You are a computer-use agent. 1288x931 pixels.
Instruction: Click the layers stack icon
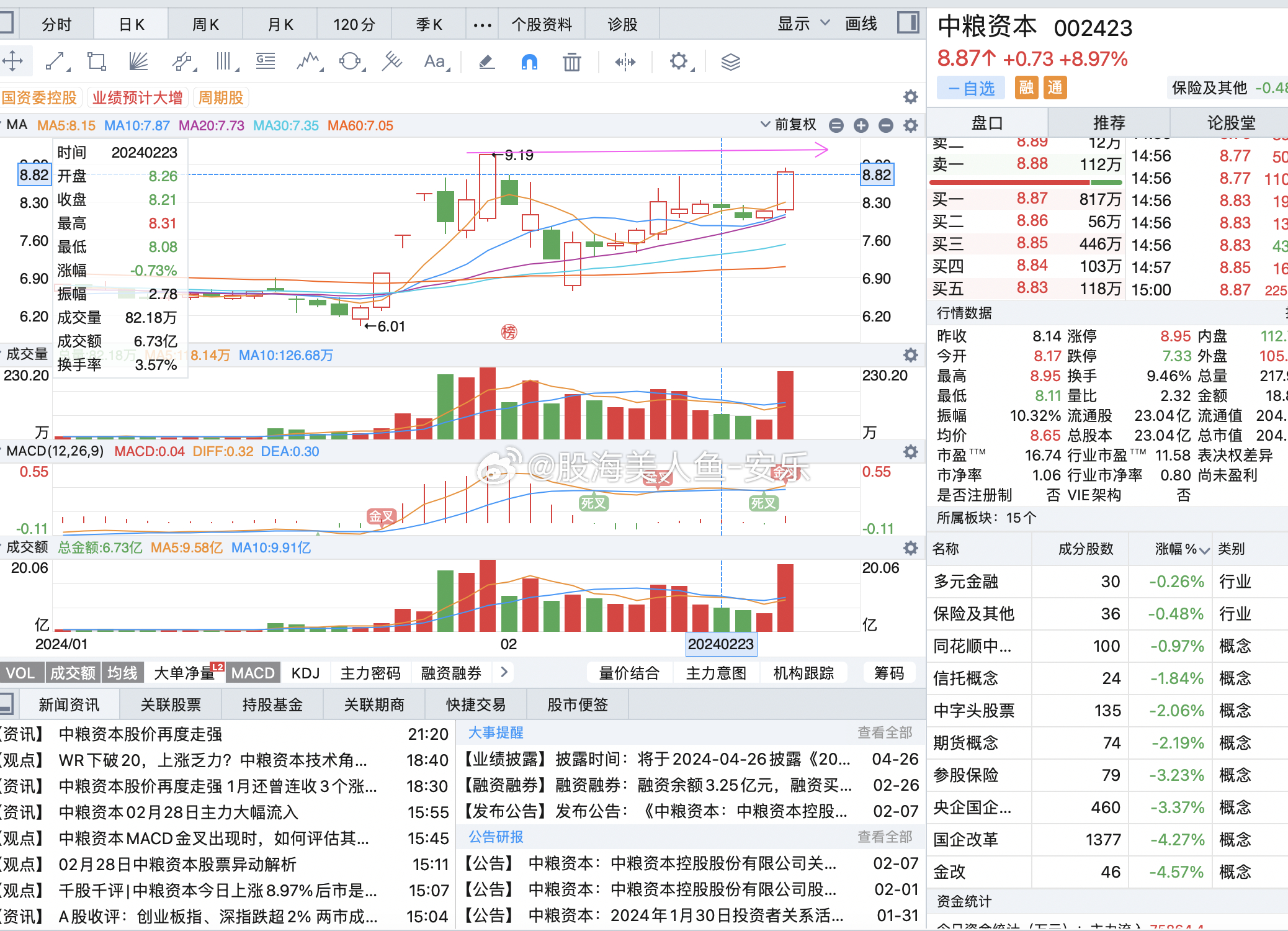pyautogui.click(x=731, y=61)
